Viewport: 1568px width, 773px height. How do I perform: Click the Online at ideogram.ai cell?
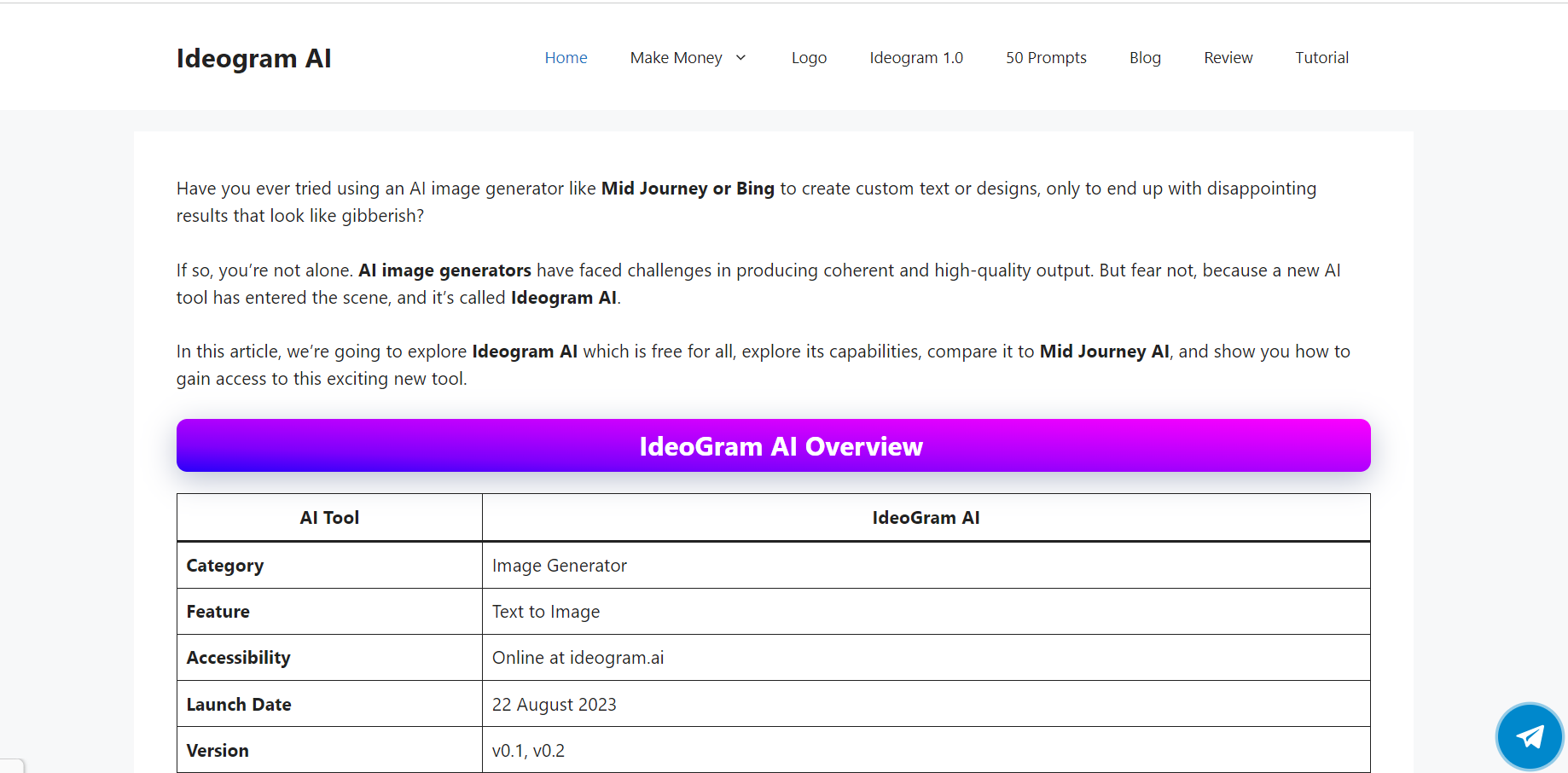(578, 657)
